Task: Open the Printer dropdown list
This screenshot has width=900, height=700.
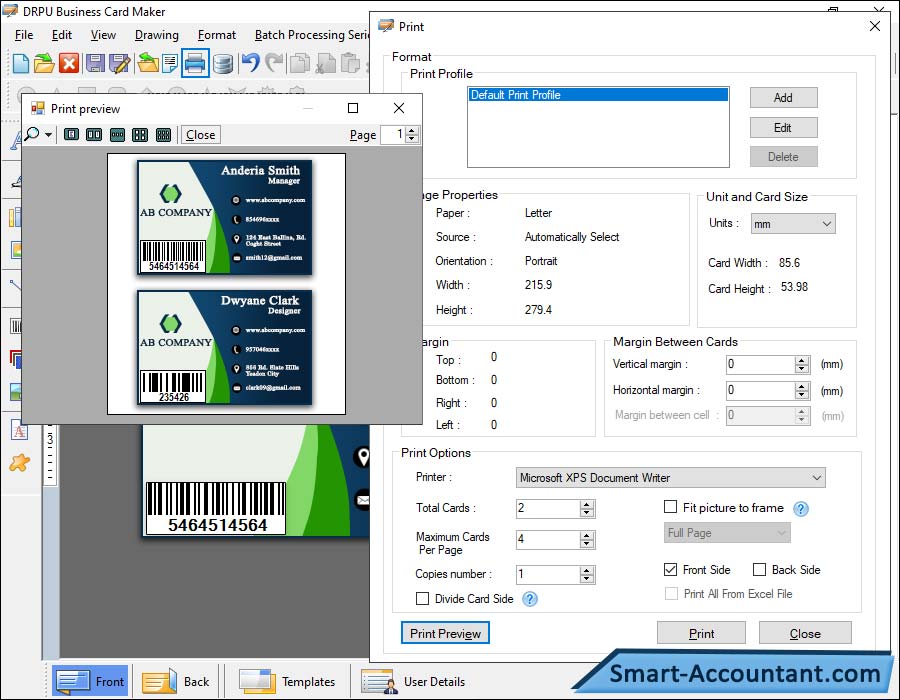Action: click(670, 478)
